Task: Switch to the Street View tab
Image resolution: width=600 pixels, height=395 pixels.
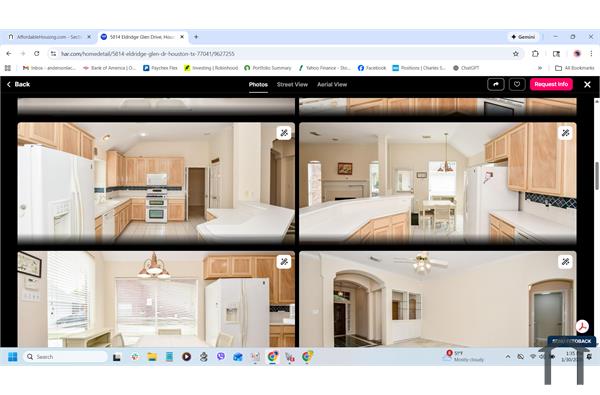Action: tap(292, 85)
